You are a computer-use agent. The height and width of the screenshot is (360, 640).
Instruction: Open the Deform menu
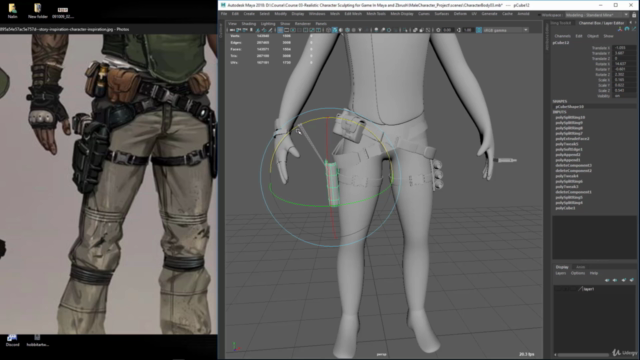point(460,14)
